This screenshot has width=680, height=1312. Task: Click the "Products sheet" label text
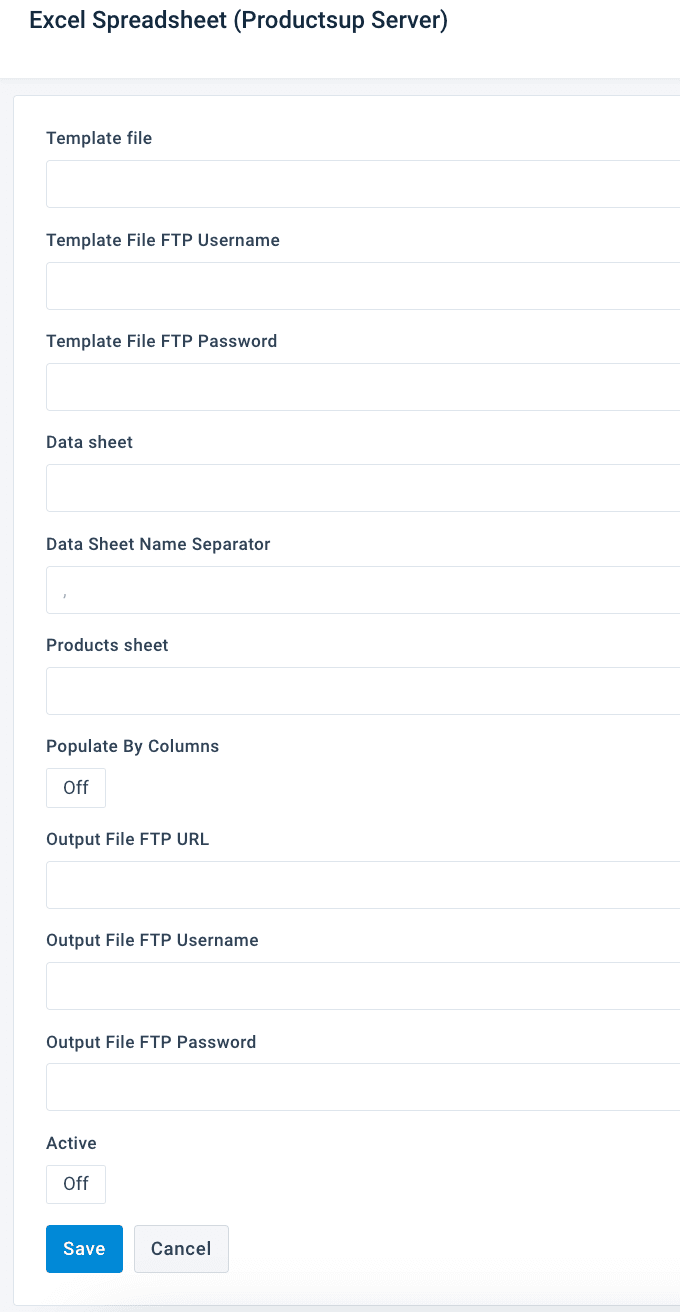pos(107,645)
